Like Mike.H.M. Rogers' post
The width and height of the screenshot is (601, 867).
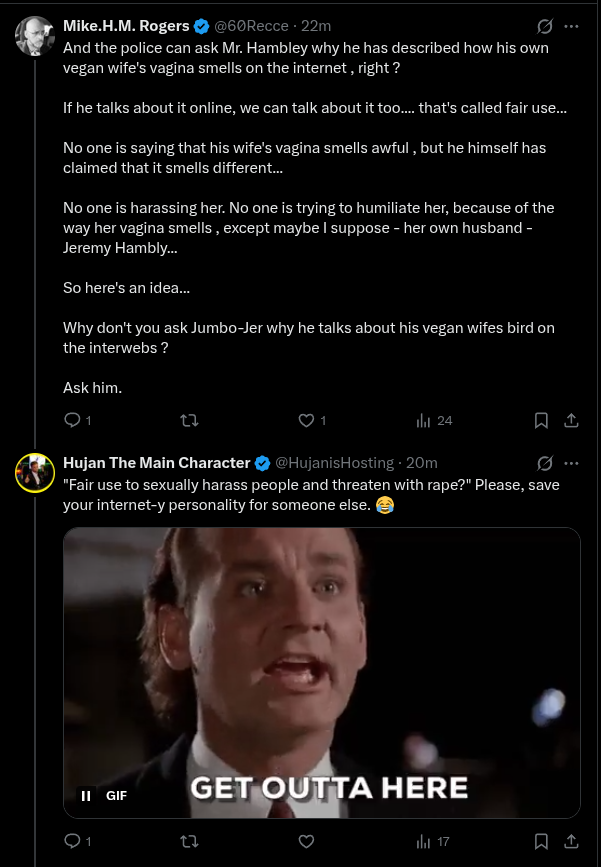pyautogui.click(x=306, y=421)
